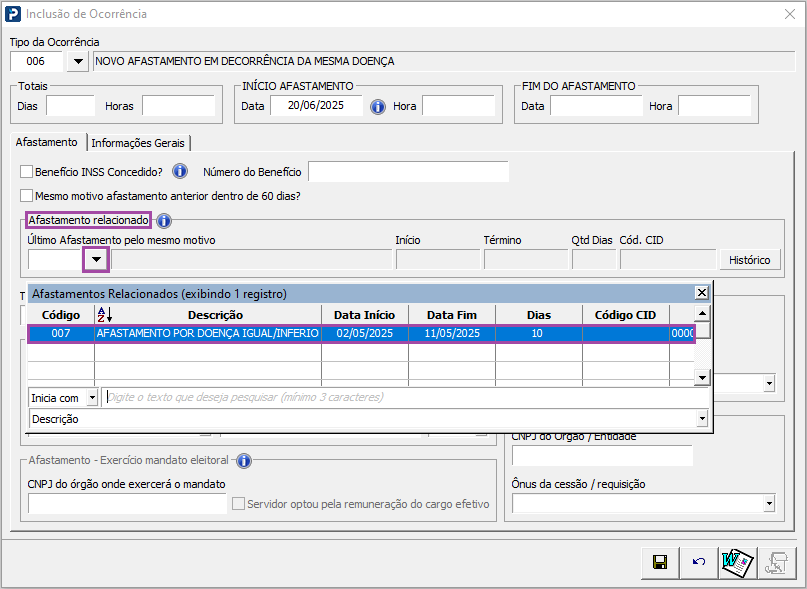Open the Word document export icon

pyautogui.click(x=737, y=562)
